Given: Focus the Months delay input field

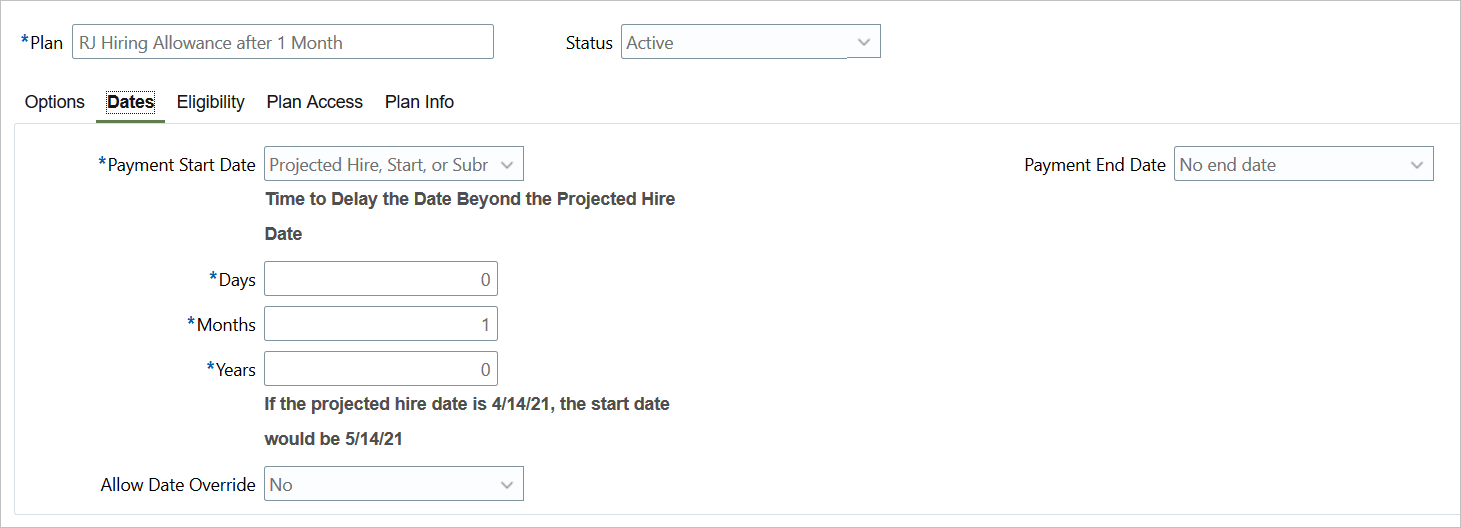Looking at the screenshot, I should pos(381,324).
